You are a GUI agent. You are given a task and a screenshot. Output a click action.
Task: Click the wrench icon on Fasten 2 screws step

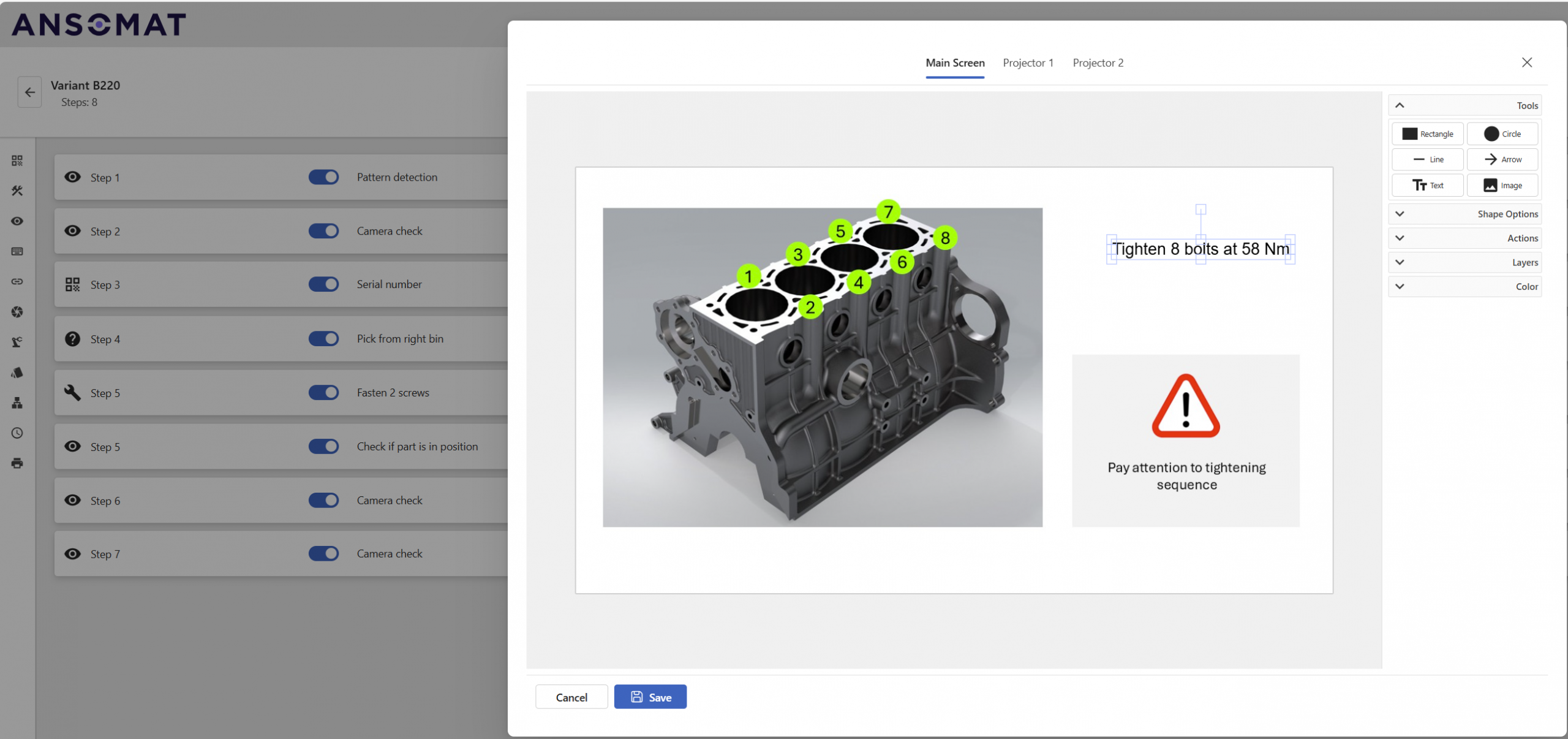pyautogui.click(x=73, y=392)
